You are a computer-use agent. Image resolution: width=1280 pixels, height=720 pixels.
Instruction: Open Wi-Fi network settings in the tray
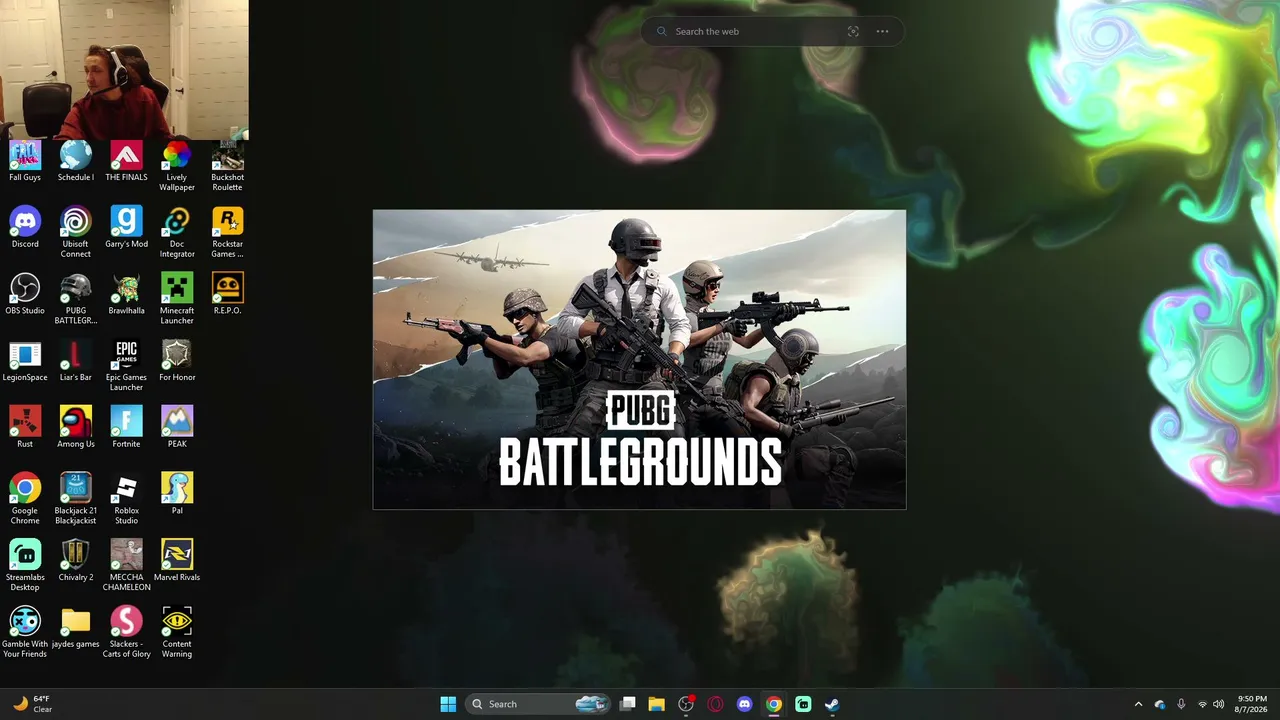point(1202,704)
